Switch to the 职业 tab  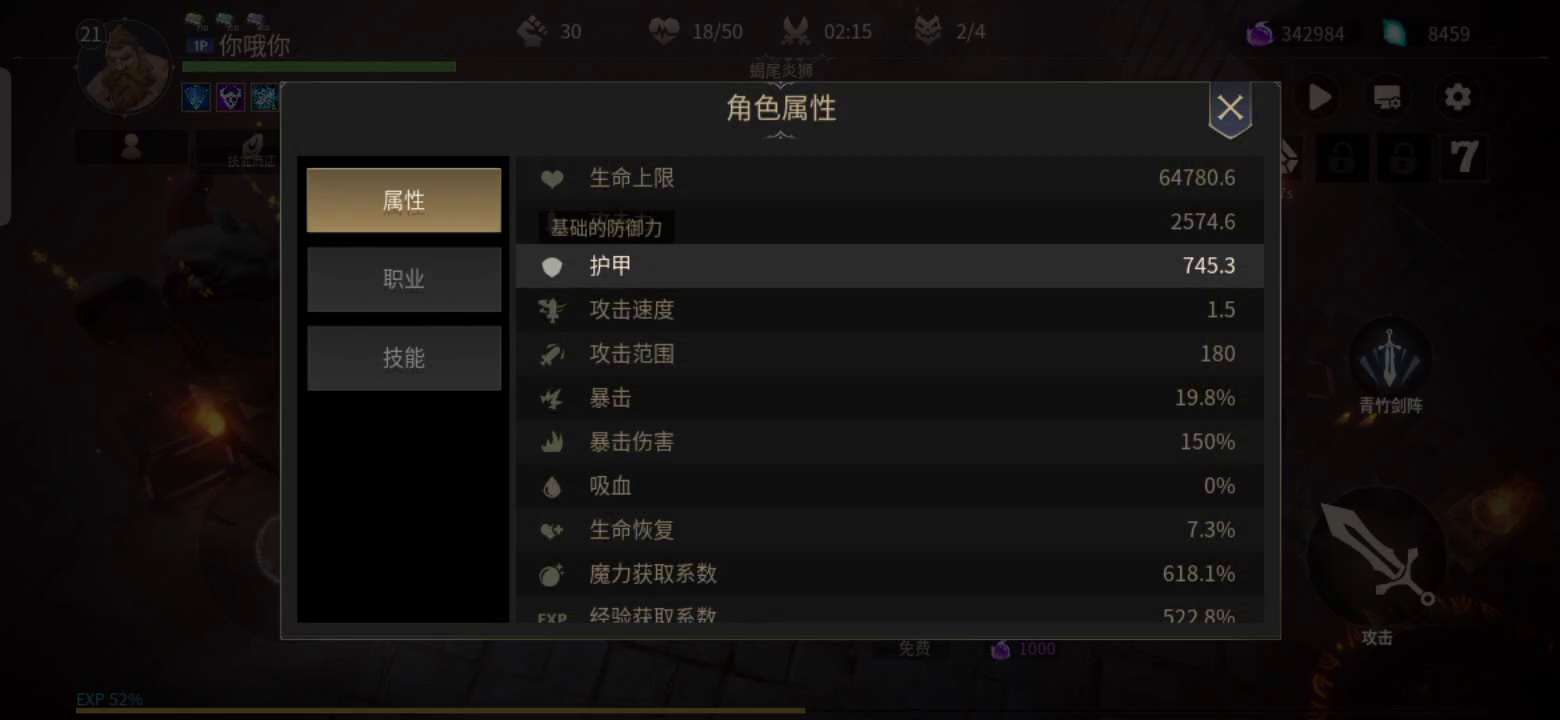pos(404,279)
